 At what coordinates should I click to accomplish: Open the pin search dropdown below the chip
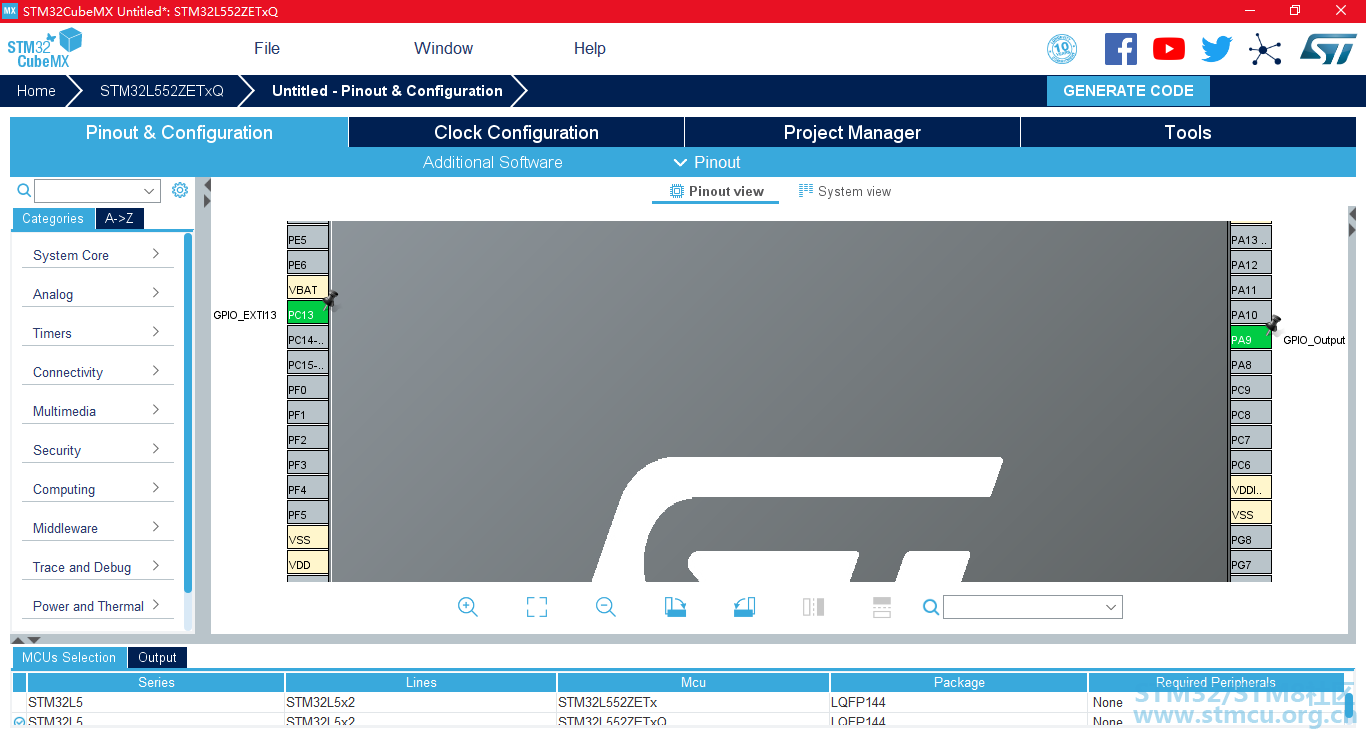(1111, 607)
